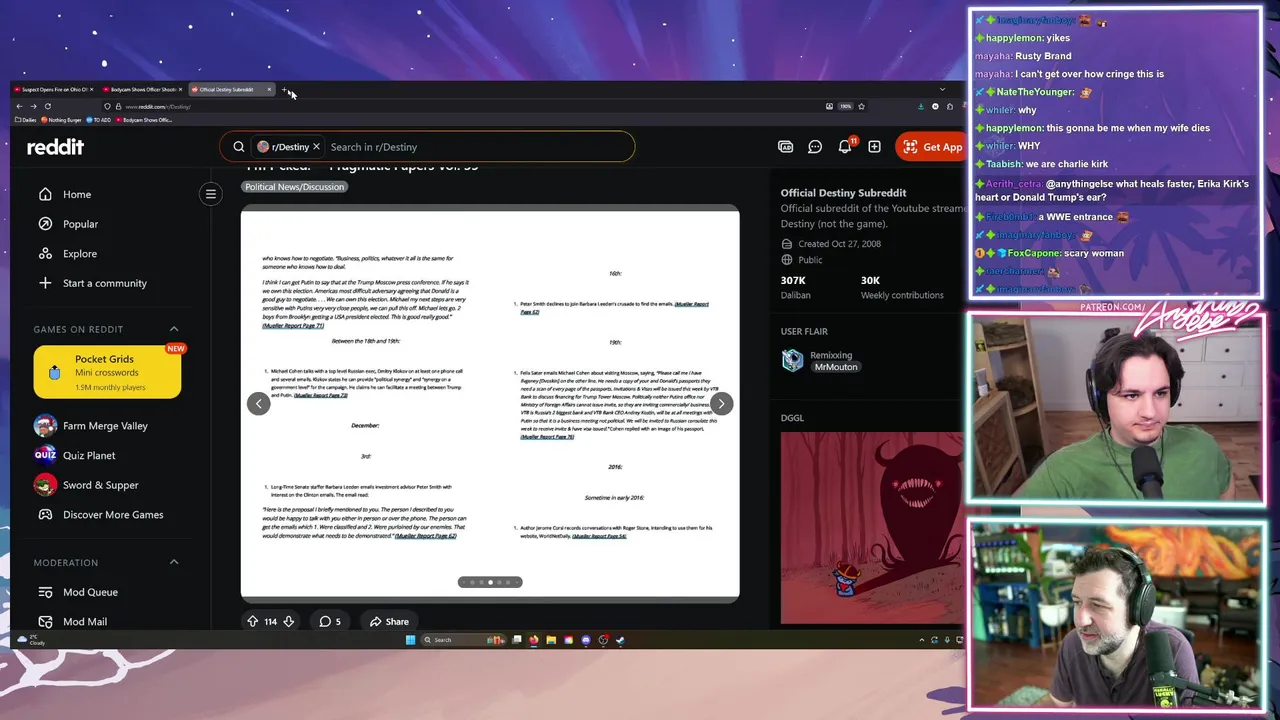The image size is (1280, 720).
Task: Click the create post plus icon
Action: (x=874, y=147)
